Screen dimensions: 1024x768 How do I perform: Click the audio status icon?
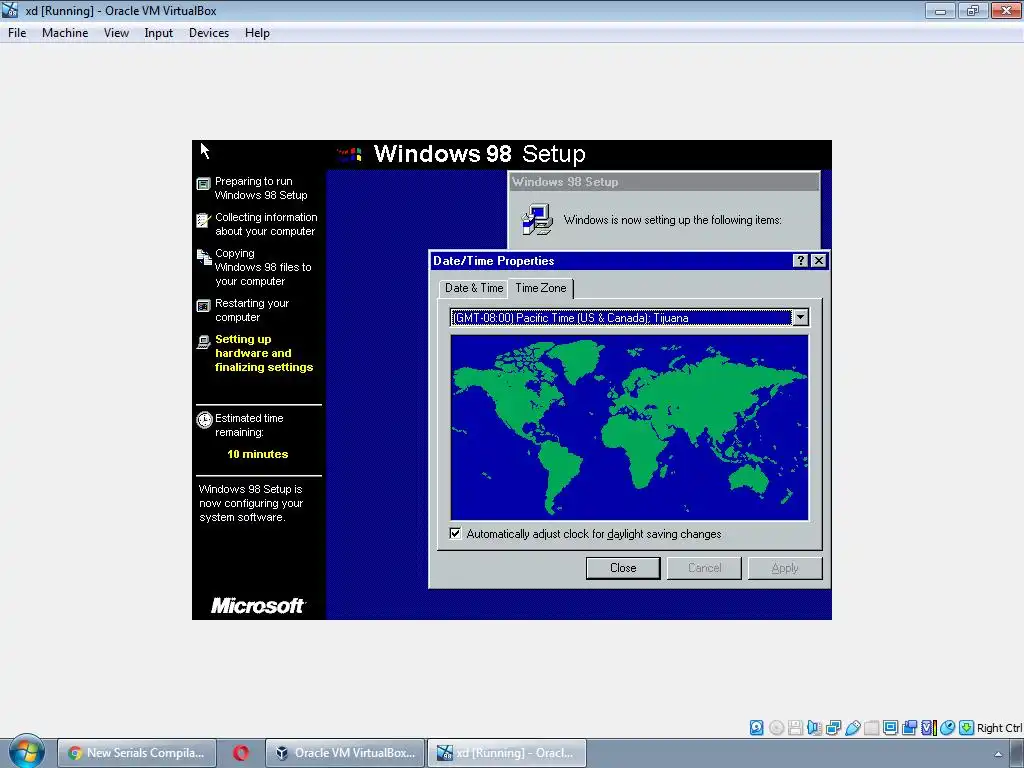[814, 728]
